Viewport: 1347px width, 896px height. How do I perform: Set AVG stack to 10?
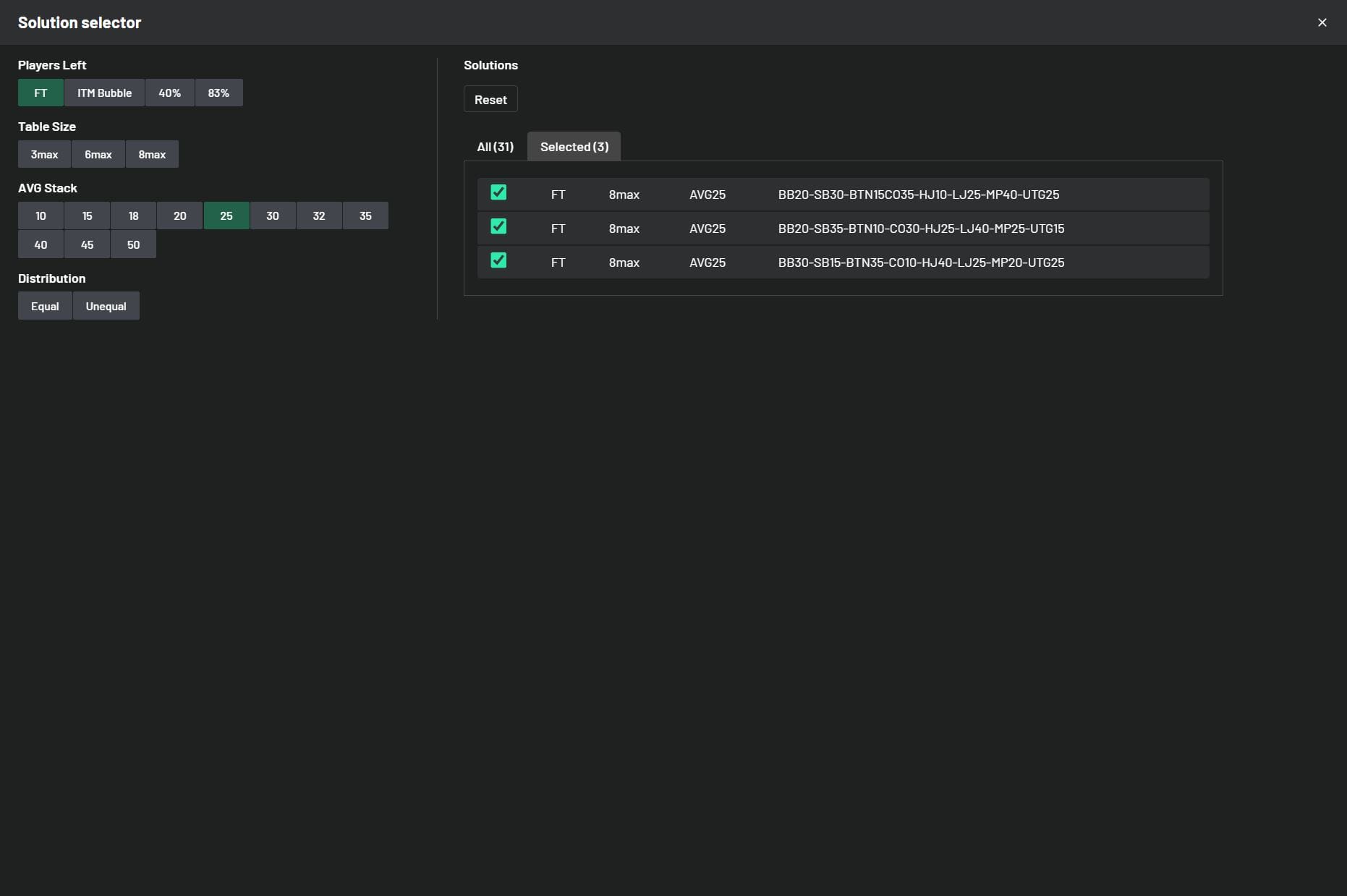point(41,216)
